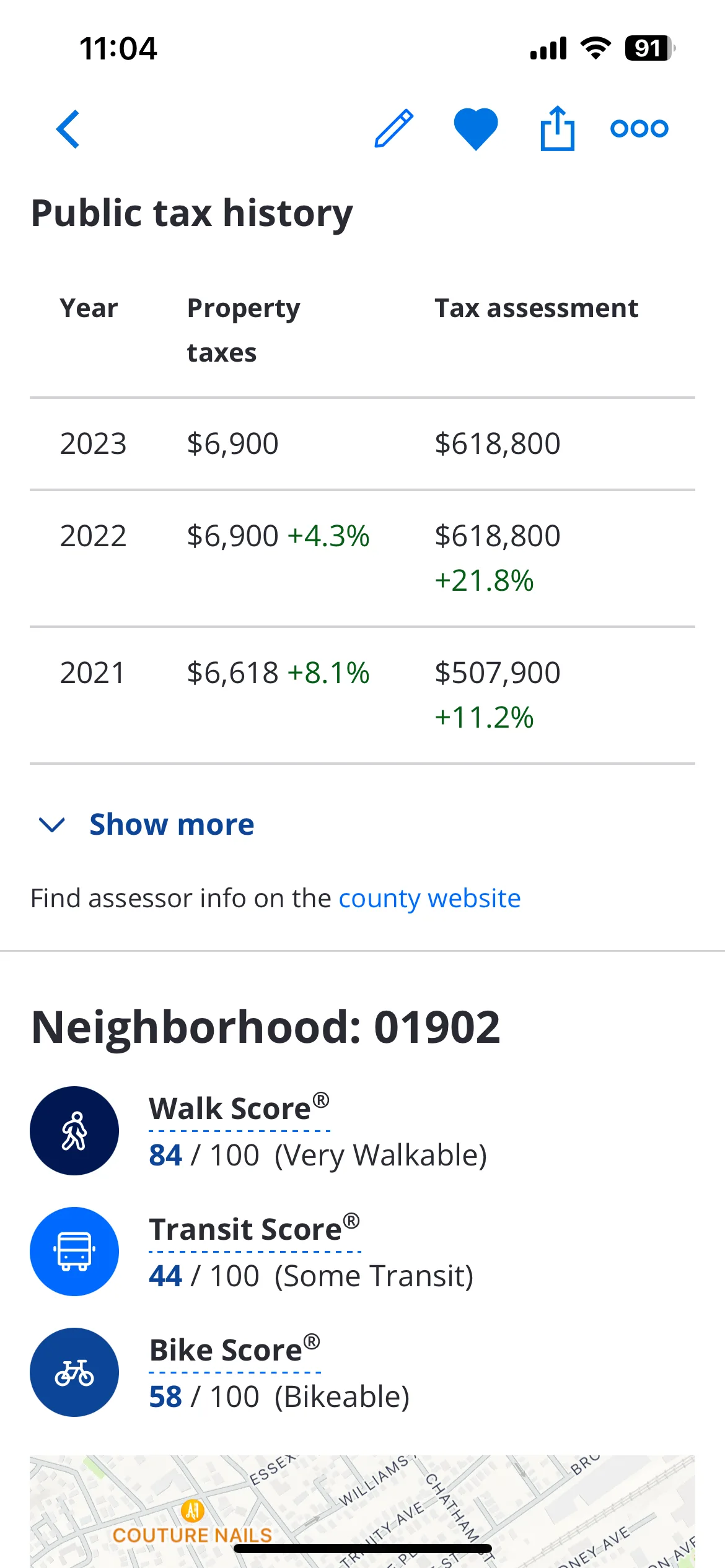Open the three-circle more options menu
Viewport: 725px width, 1568px height.
click(639, 128)
